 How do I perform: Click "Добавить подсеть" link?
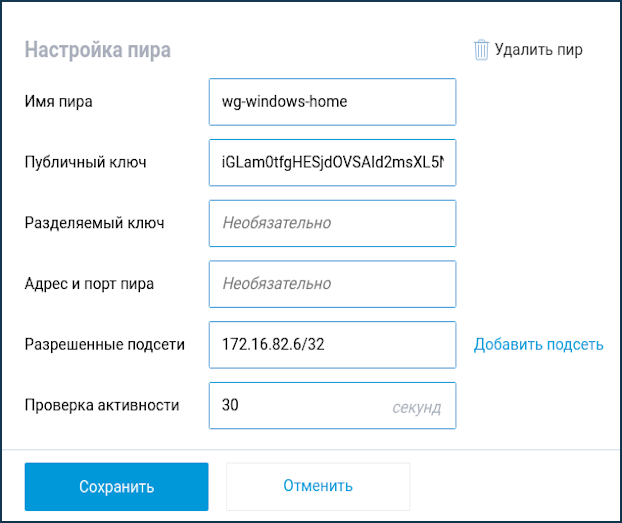point(538,344)
